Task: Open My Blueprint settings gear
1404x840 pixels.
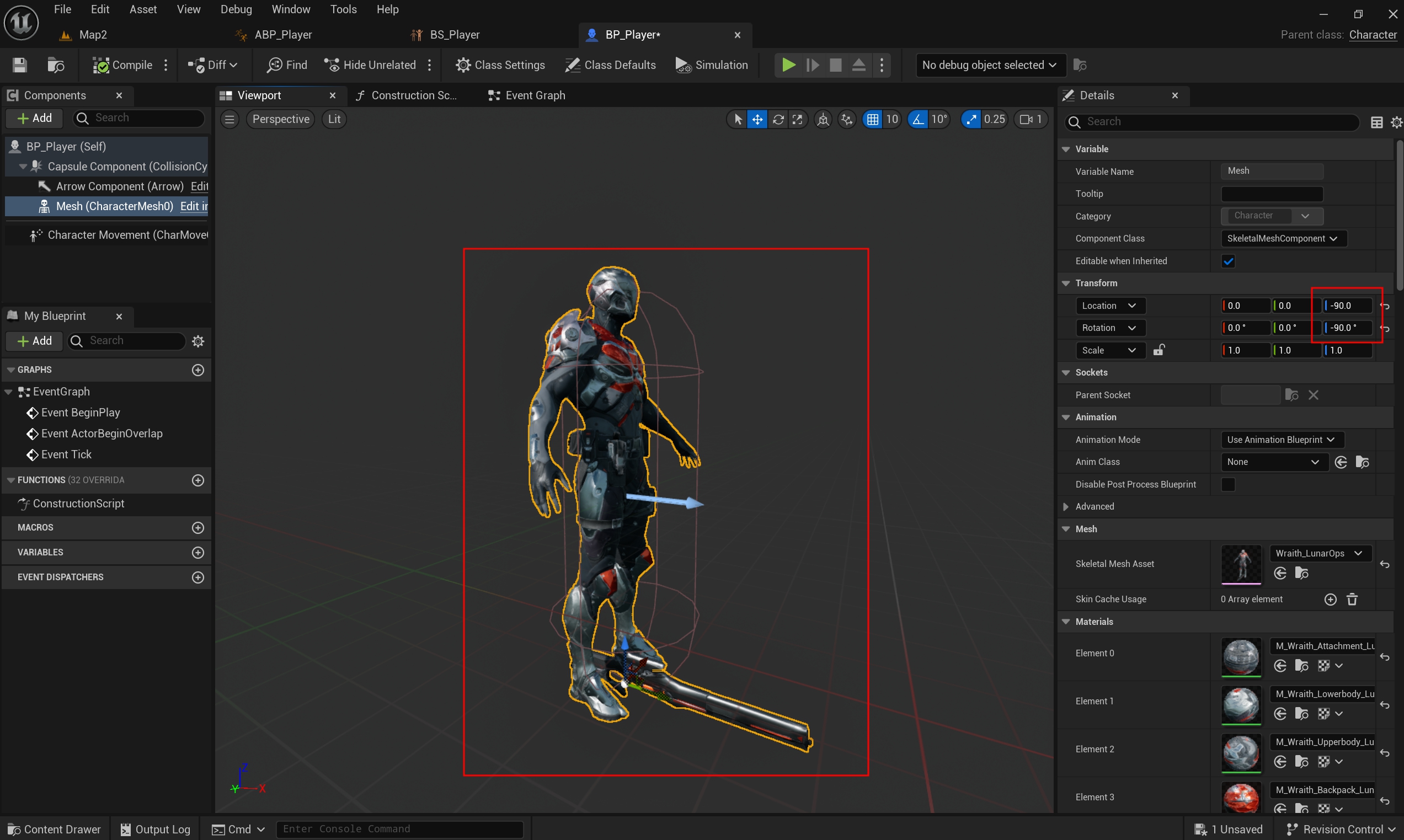Action: (x=197, y=341)
